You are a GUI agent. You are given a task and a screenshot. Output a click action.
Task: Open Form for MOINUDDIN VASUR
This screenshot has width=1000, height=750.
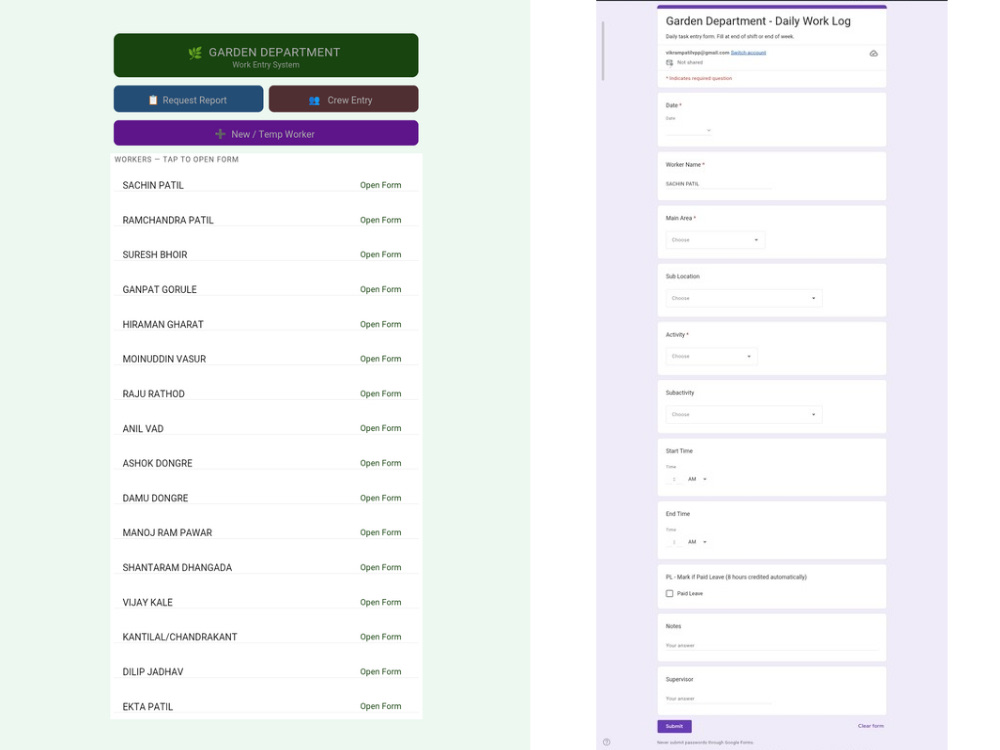click(x=381, y=359)
